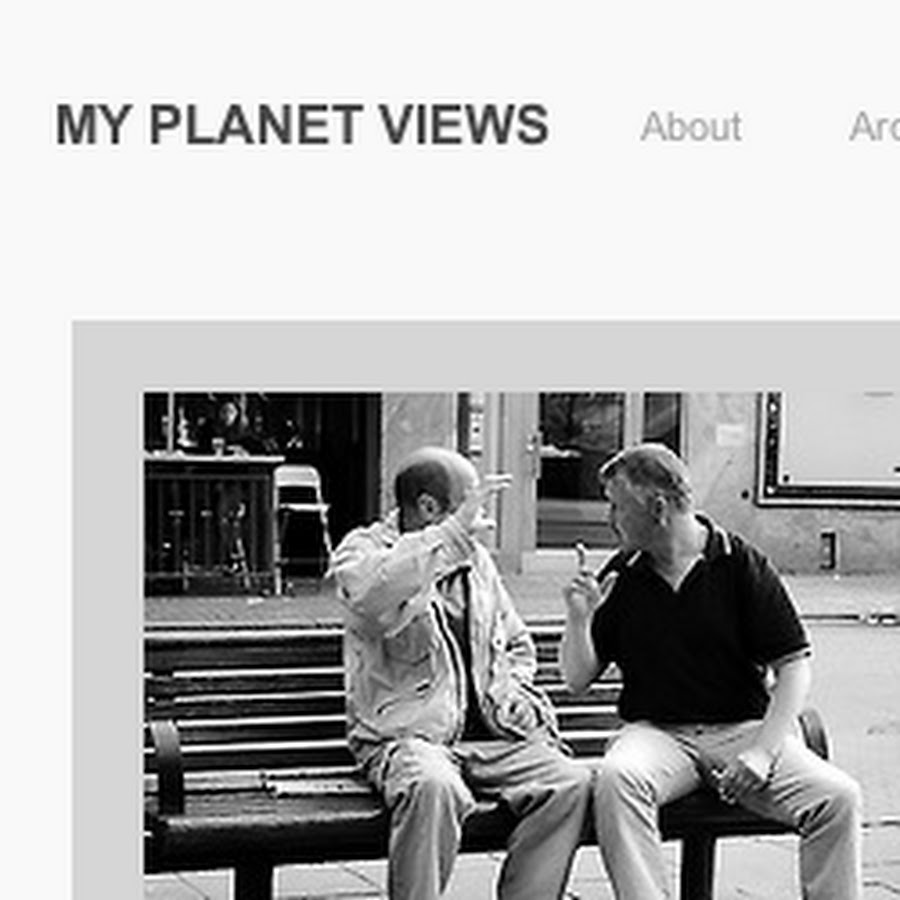This screenshot has height=900, width=900.
Task: Open the partially visible Archive menu item
Action: click(874, 127)
